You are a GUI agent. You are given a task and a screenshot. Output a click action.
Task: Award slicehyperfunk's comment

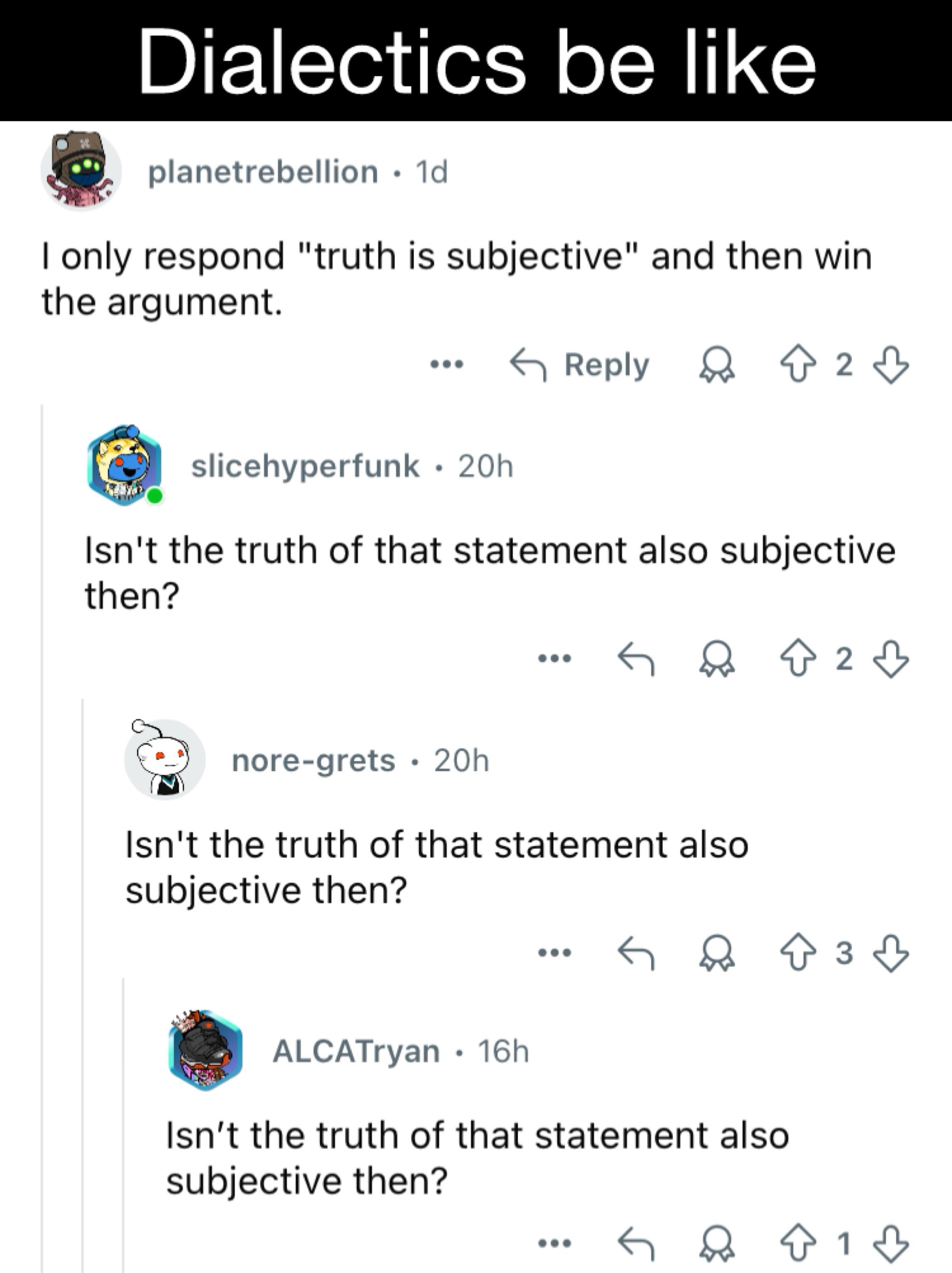(717, 659)
